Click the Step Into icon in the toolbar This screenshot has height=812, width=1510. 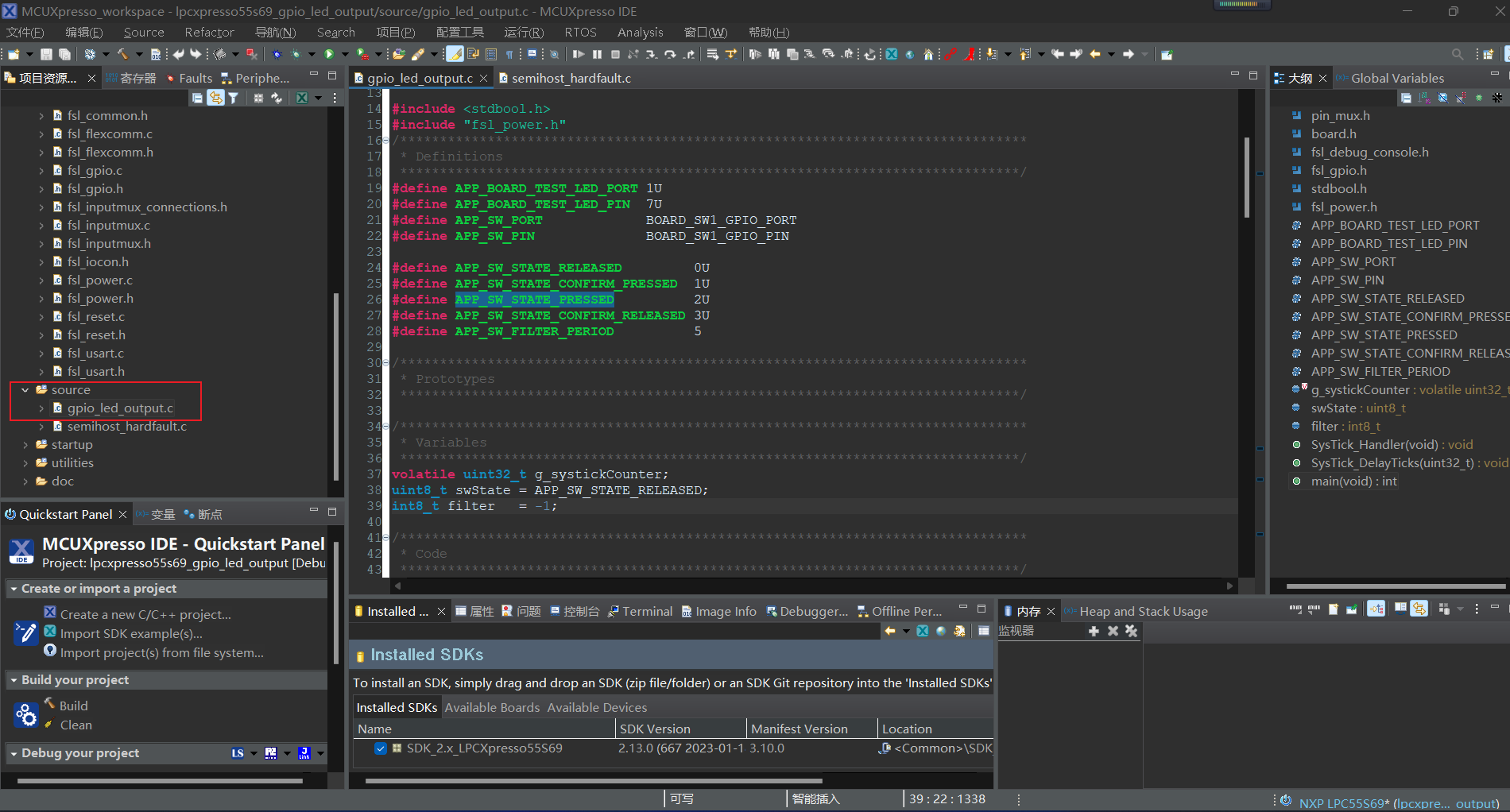[651, 54]
